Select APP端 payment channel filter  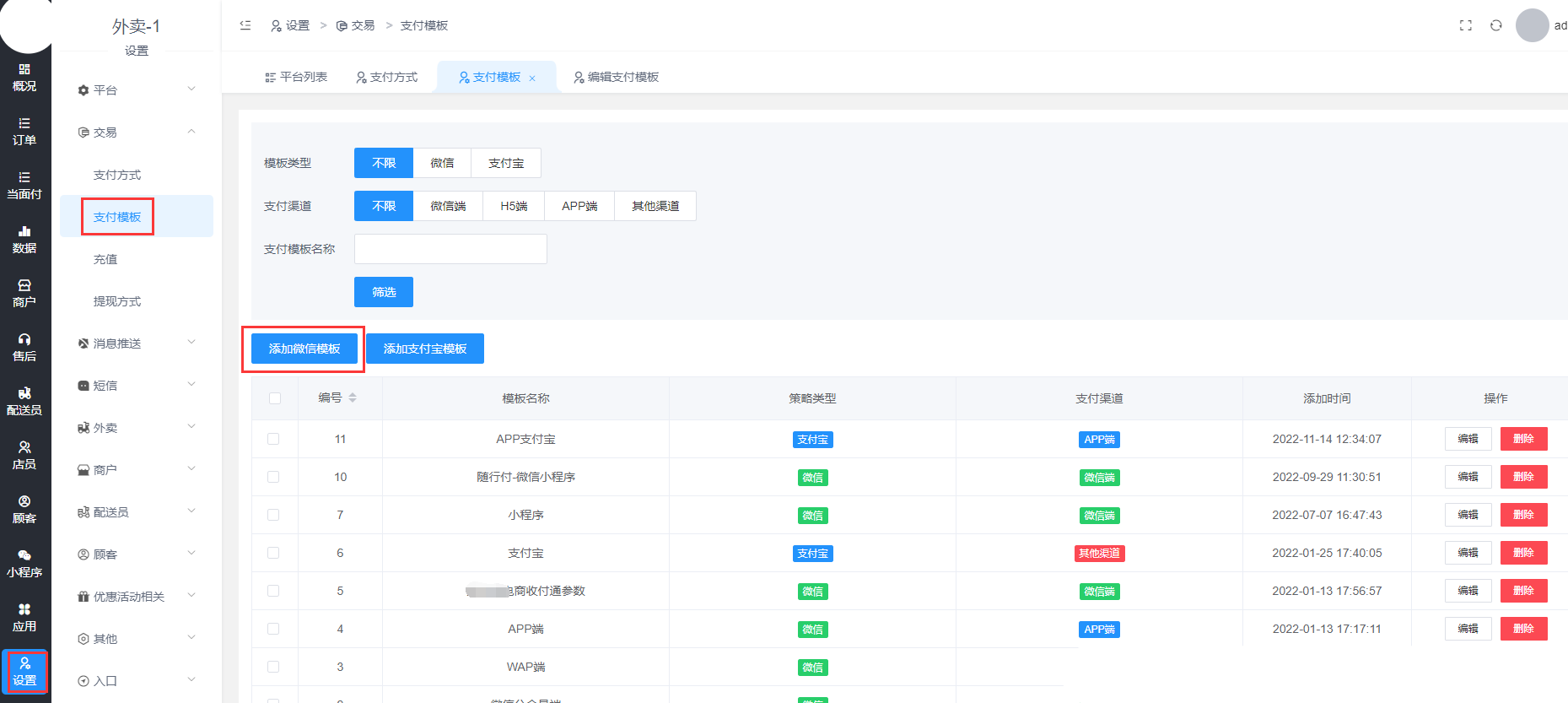click(x=579, y=206)
